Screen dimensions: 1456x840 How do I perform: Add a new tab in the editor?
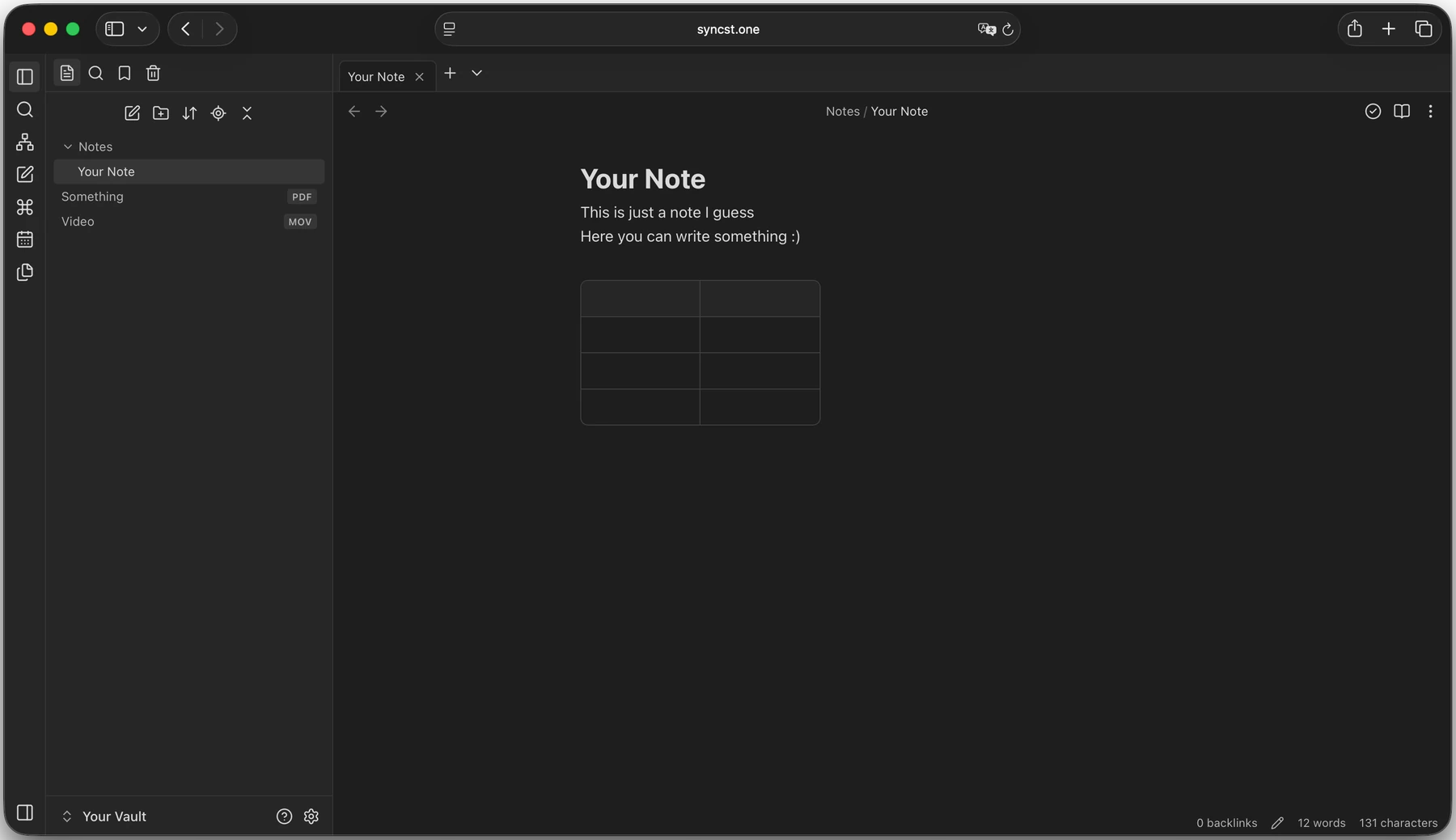(451, 74)
